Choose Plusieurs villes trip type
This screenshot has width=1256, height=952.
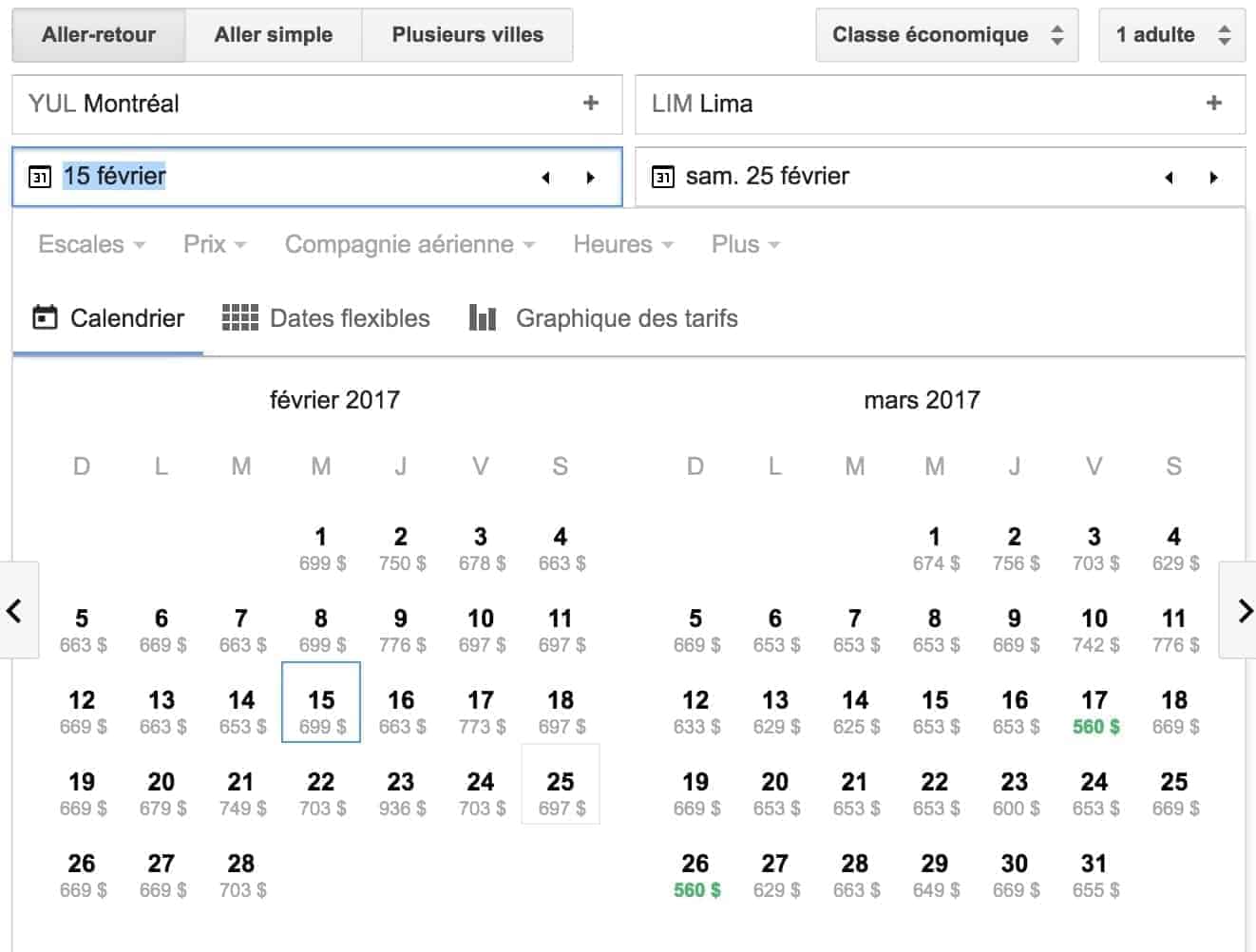click(467, 35)
